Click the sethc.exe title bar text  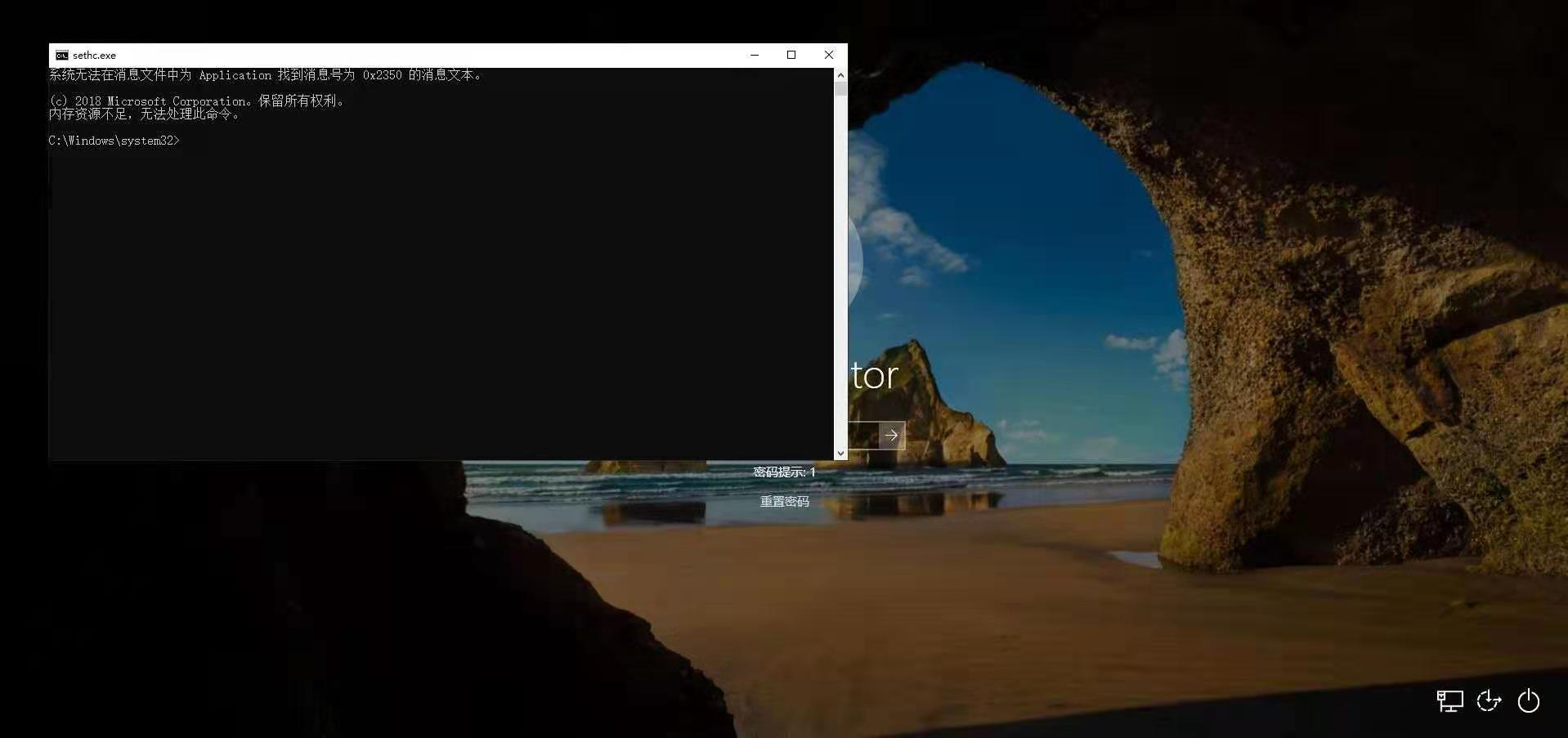coord(94,56)
